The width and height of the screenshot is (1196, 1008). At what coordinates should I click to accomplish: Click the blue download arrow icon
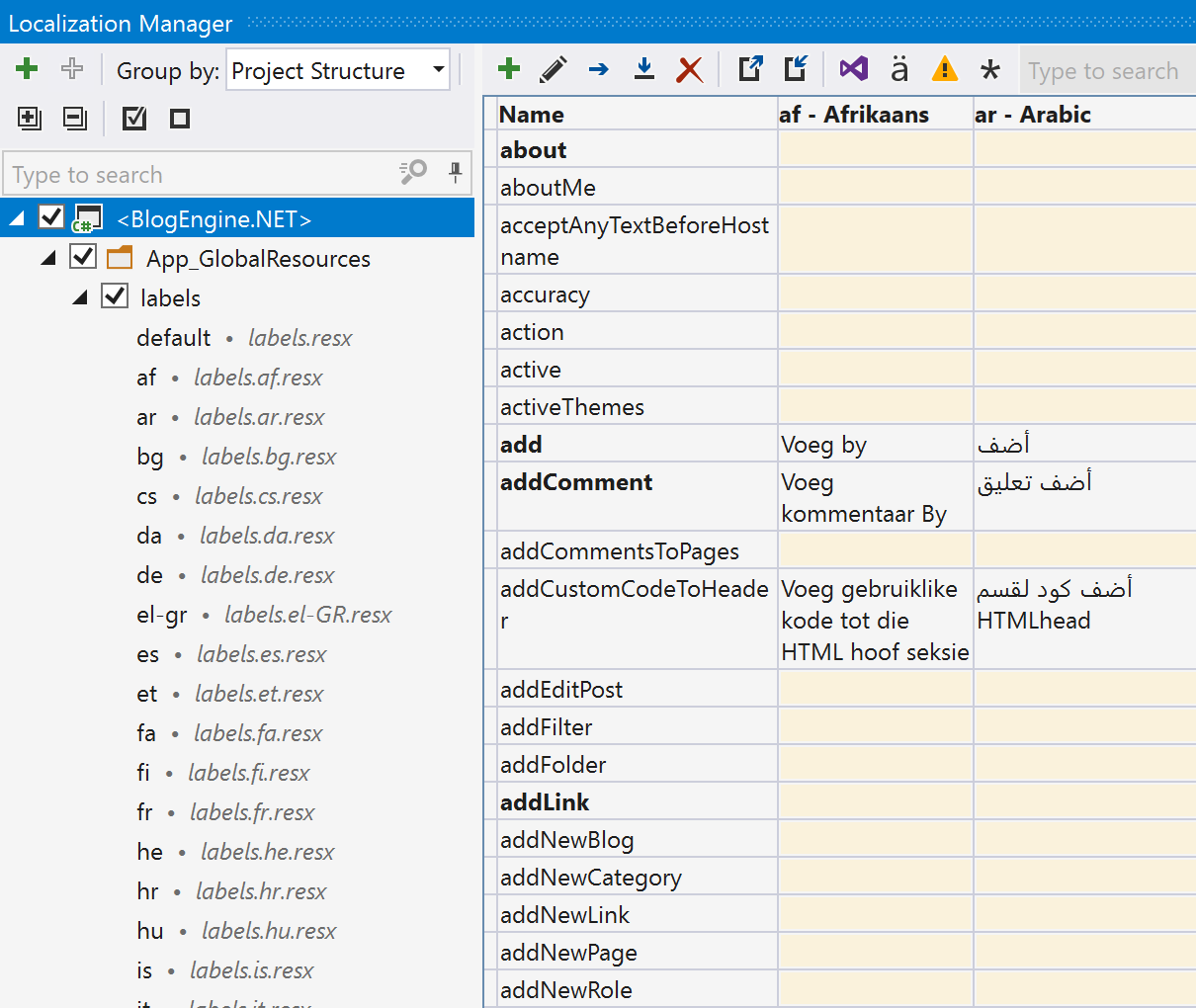(x=644, y=69)
